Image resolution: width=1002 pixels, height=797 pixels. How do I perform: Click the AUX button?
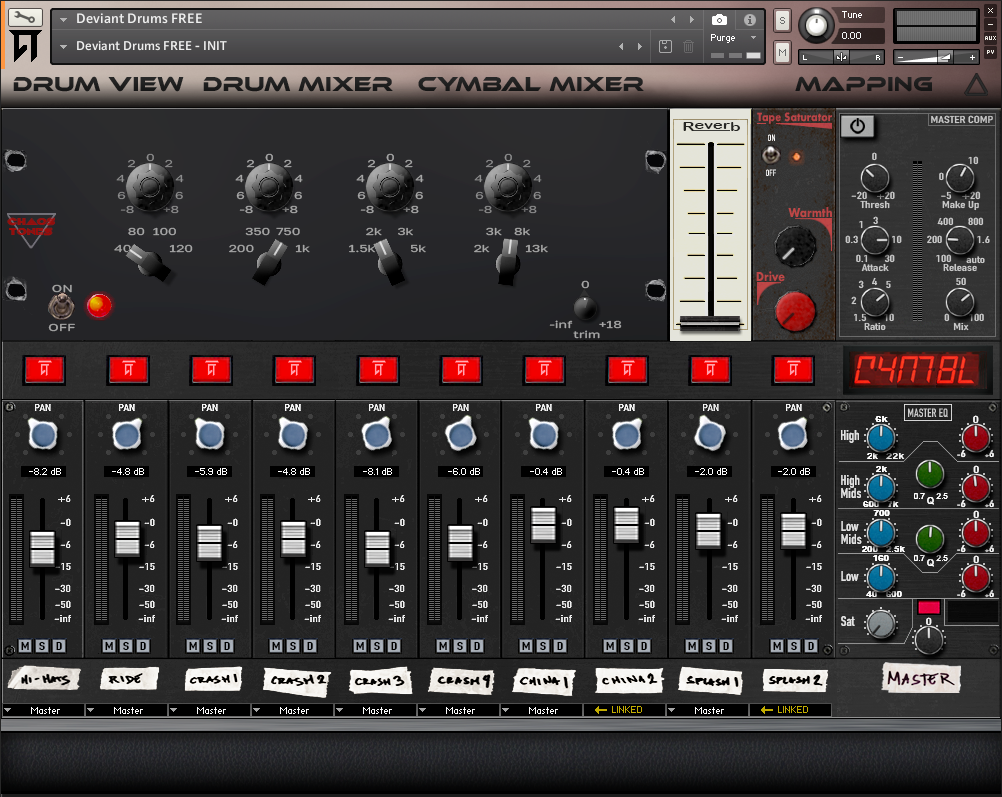pyautogui.click(x=990, y=38)
